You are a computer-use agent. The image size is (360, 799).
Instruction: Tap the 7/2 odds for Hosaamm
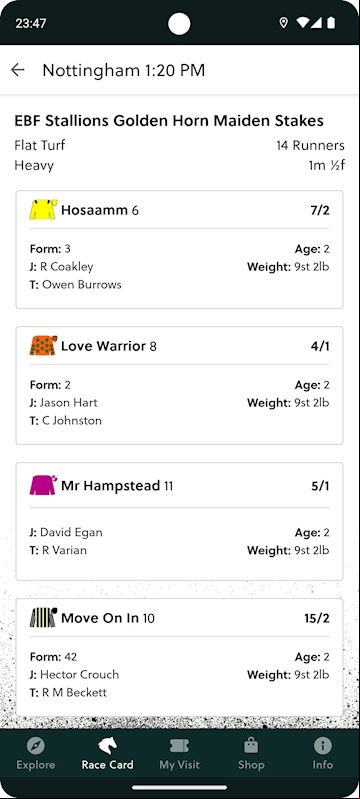click(x=320, y=210)
